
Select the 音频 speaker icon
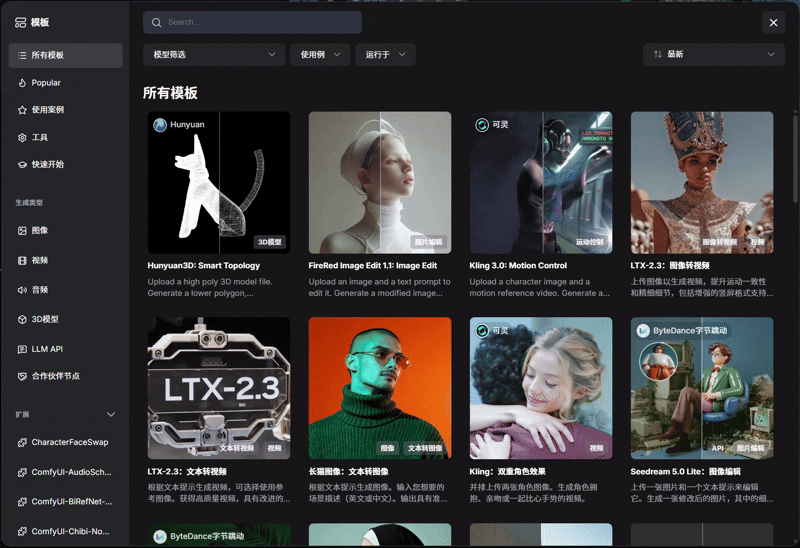[x=22, y=290]
